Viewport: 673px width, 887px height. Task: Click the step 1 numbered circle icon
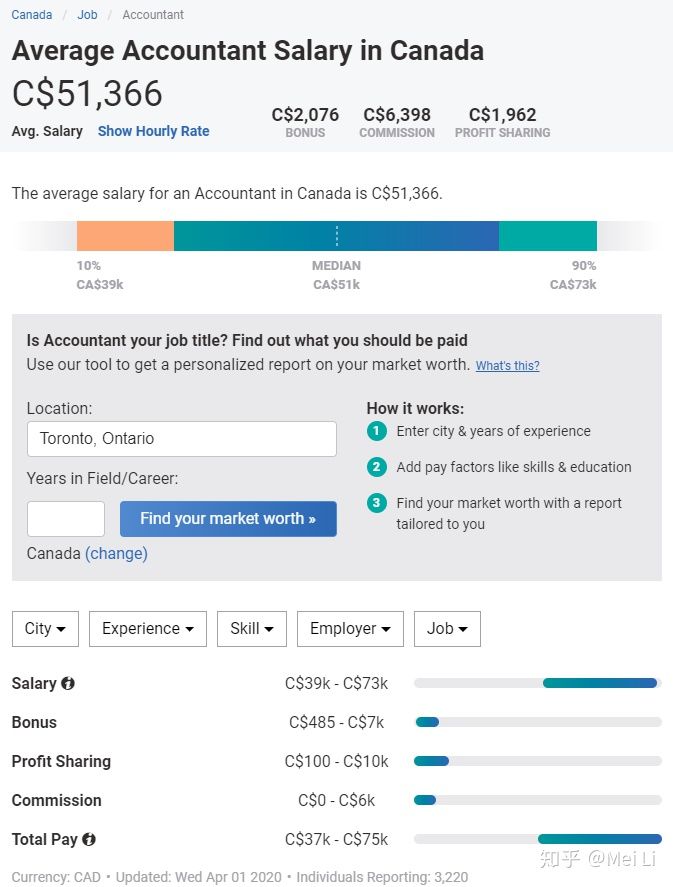click(x=376, y=431)
